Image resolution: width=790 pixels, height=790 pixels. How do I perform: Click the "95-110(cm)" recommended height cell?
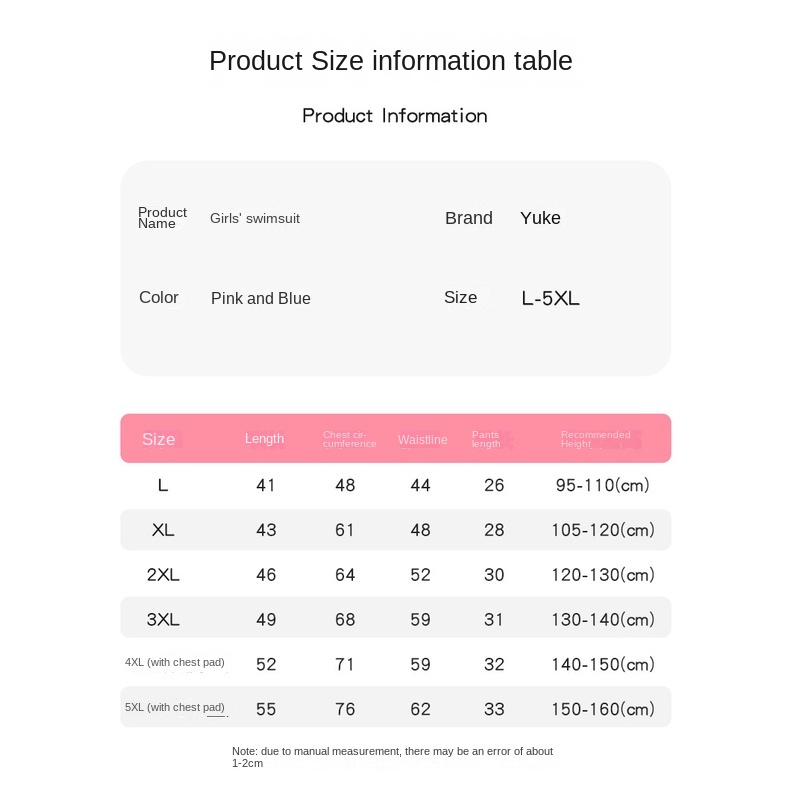coord(602,485)
